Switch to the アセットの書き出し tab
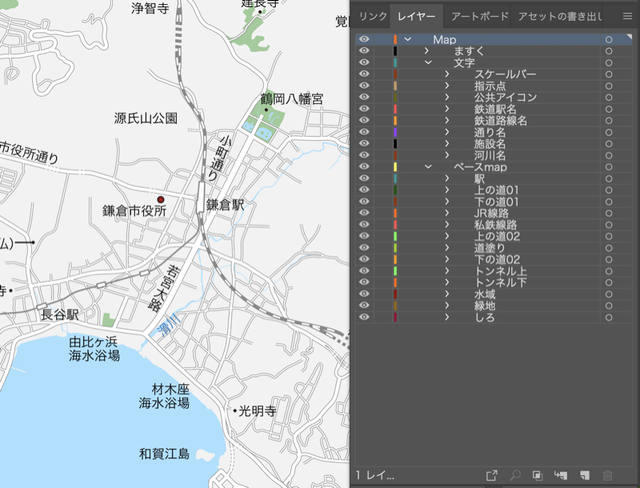The image size is (640, 488). coord(560,16)
